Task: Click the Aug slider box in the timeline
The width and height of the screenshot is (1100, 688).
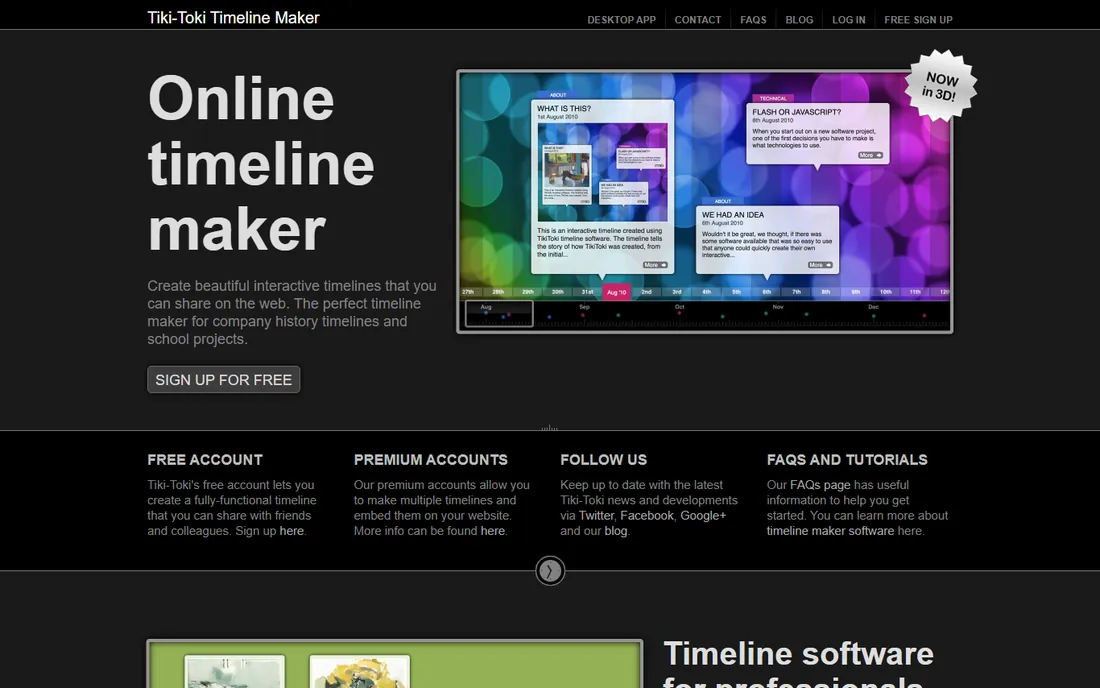Action: tap(499, 313)
